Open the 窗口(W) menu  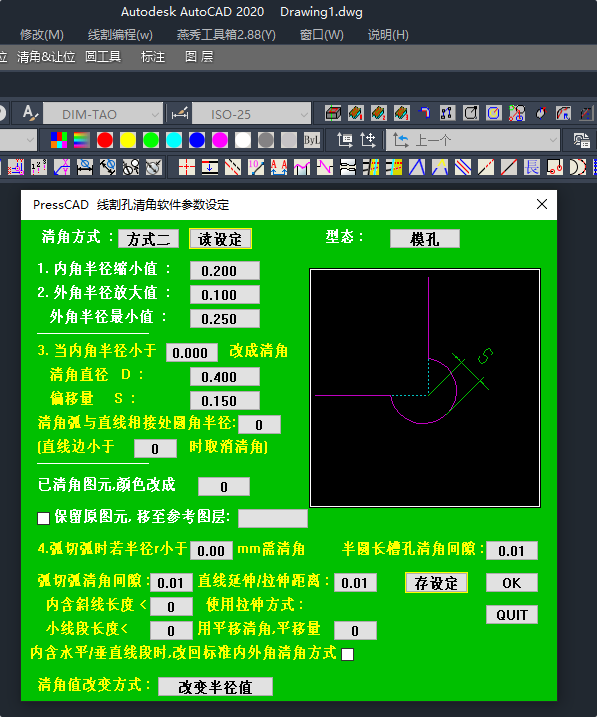coord(322,35)
